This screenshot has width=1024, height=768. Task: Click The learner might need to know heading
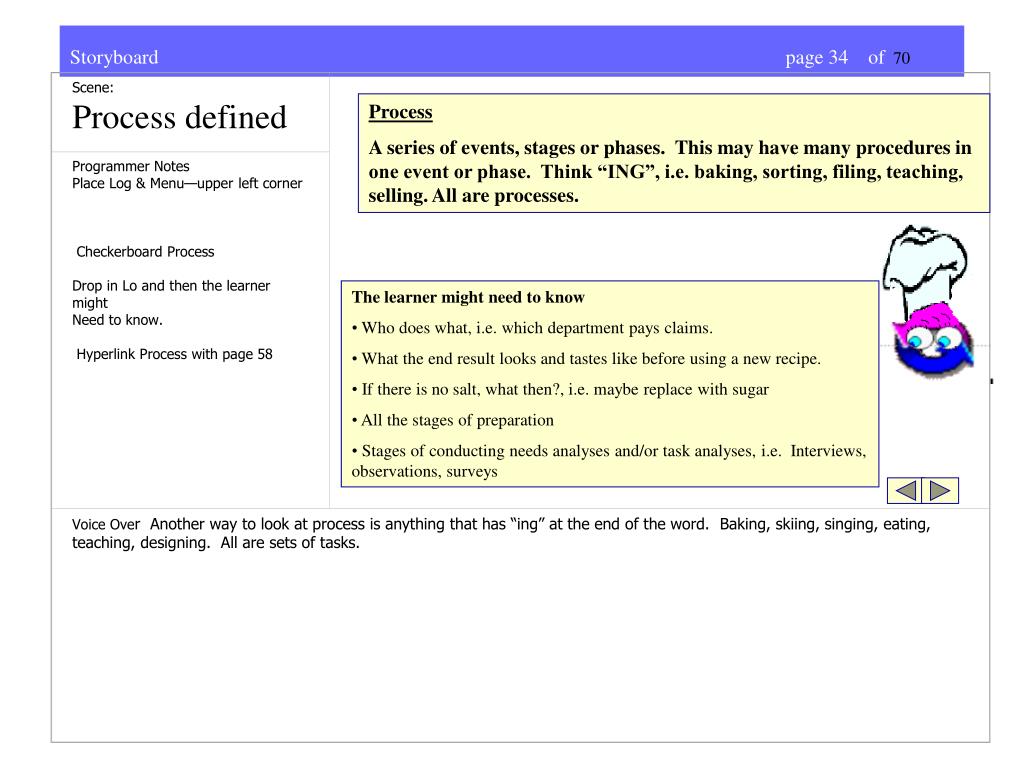pyautogui.click(x=468, y=298)
